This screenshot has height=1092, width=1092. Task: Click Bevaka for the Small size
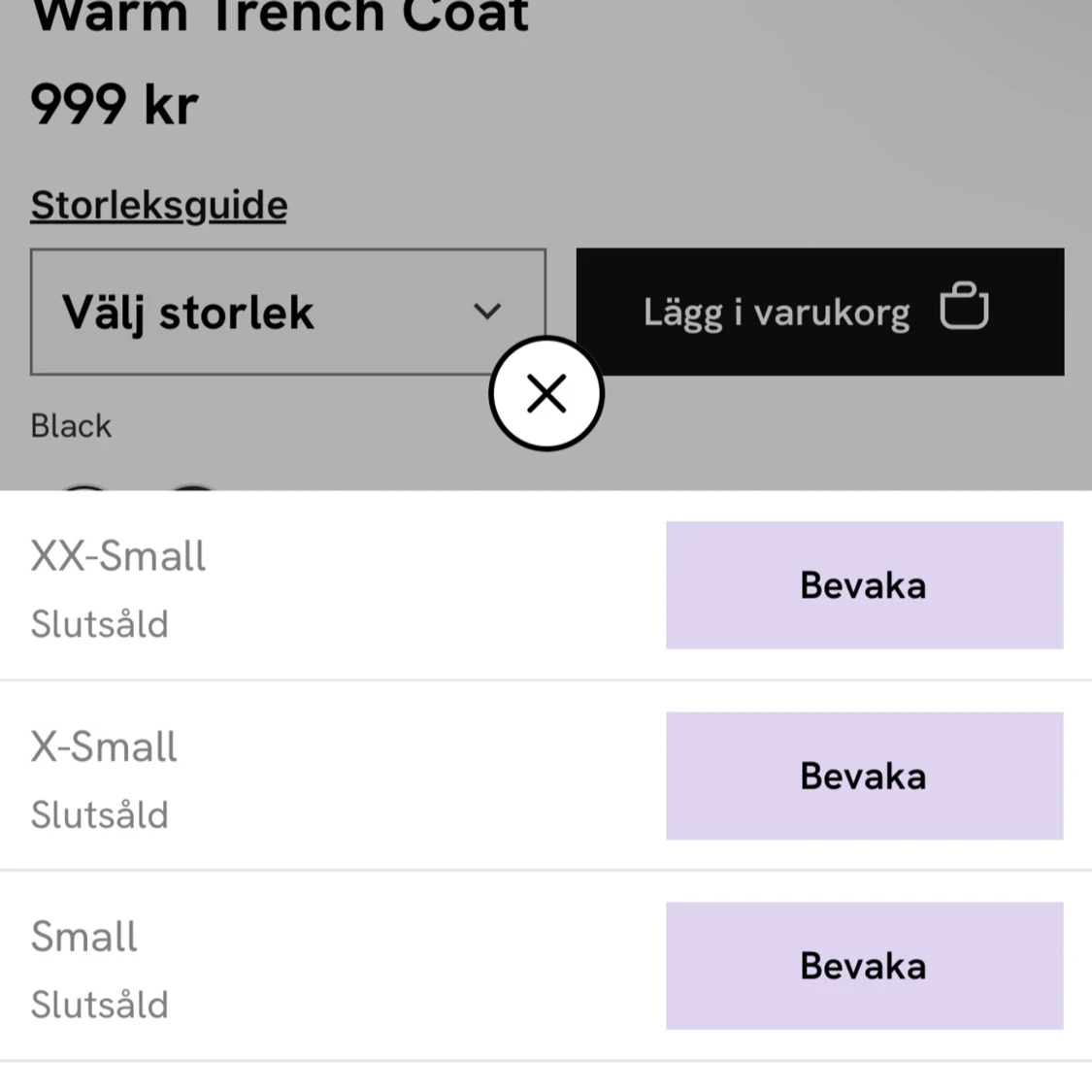(x=864, y=966)
